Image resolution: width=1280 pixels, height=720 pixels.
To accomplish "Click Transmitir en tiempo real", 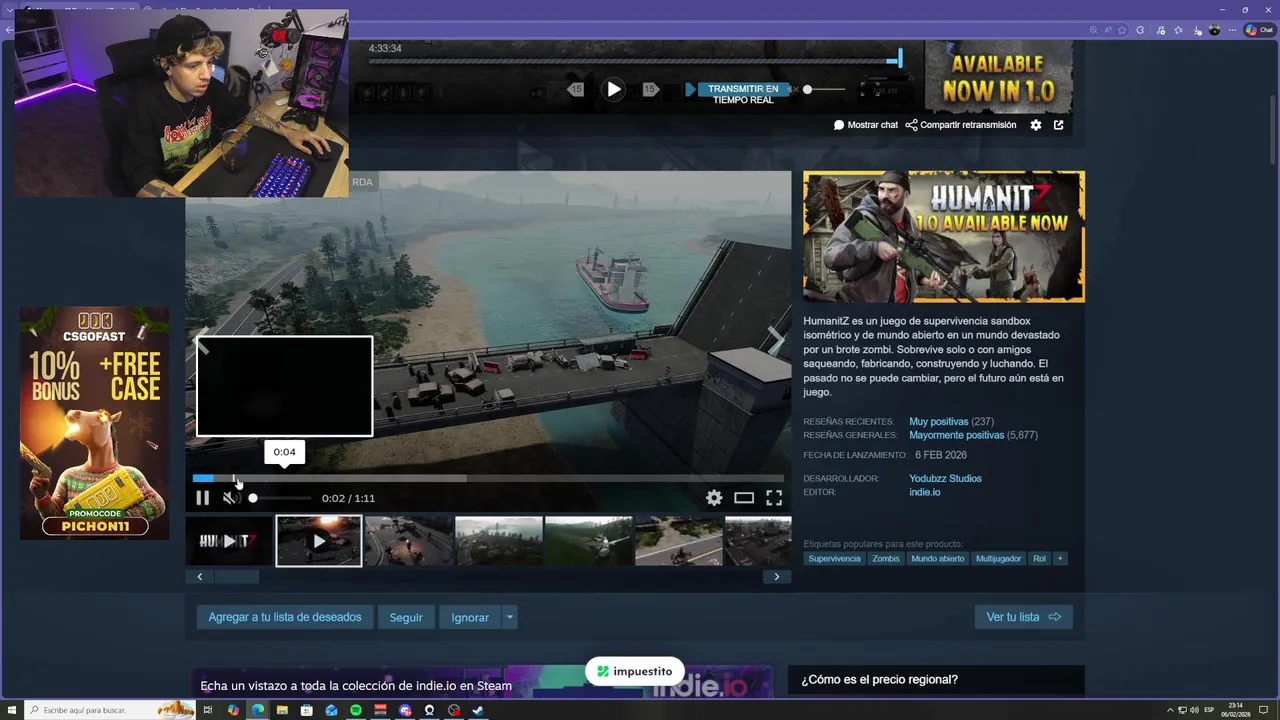I will click(742, 94).
